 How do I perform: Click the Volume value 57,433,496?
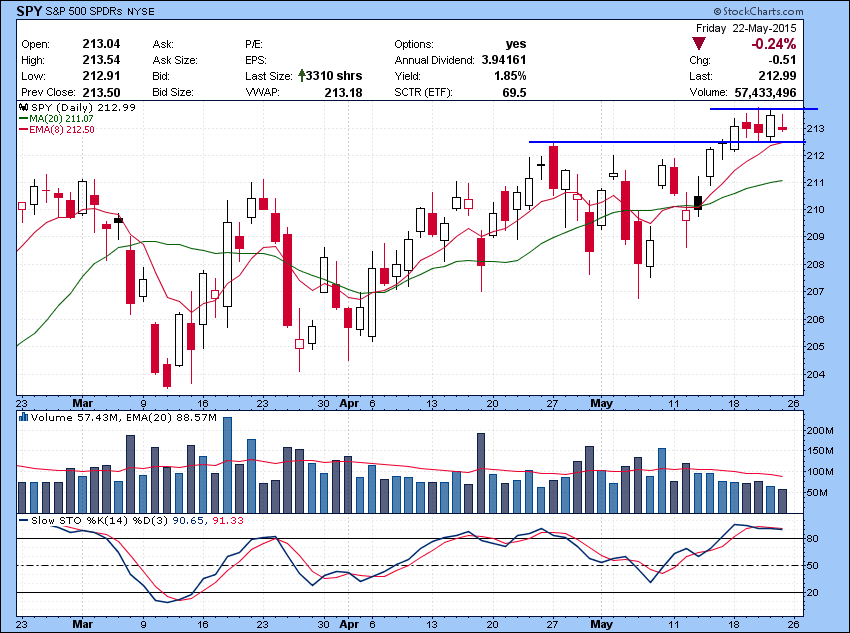(x=765, y=92)
